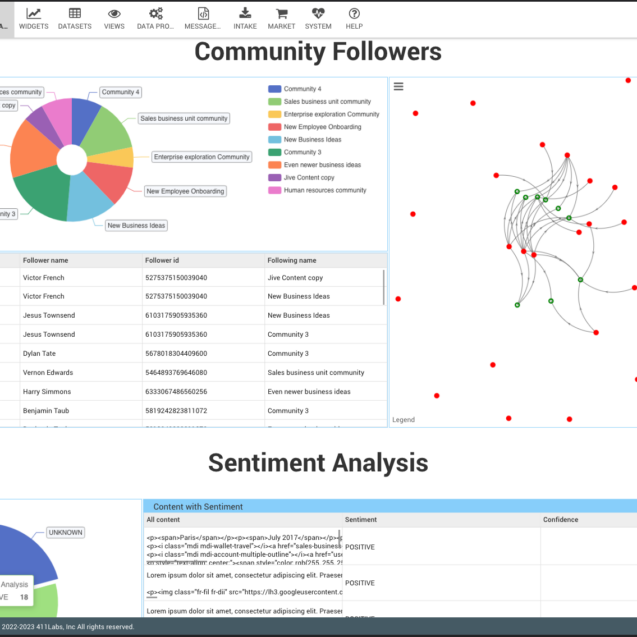Toggle Even newer business ideas legend entry
637x637 pixels.
click(314, 165)
